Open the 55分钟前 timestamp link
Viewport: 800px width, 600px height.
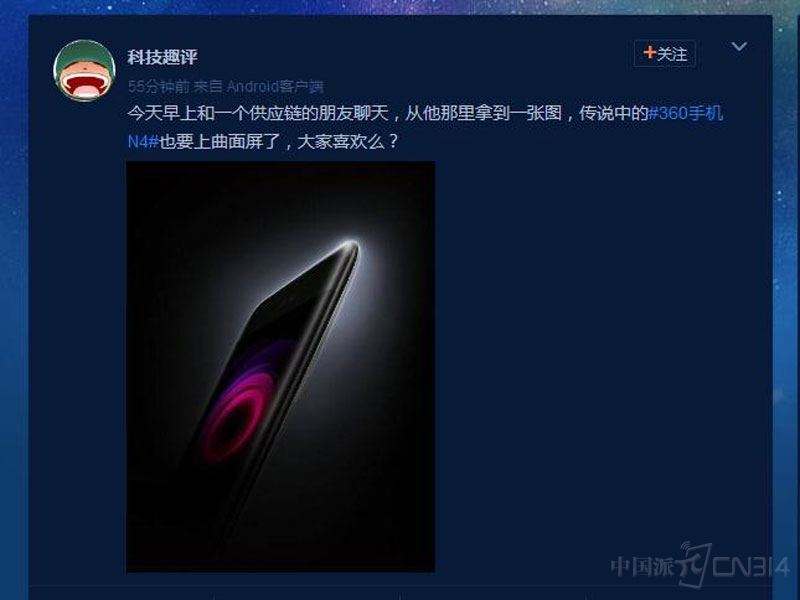click(x=159, y=86)
